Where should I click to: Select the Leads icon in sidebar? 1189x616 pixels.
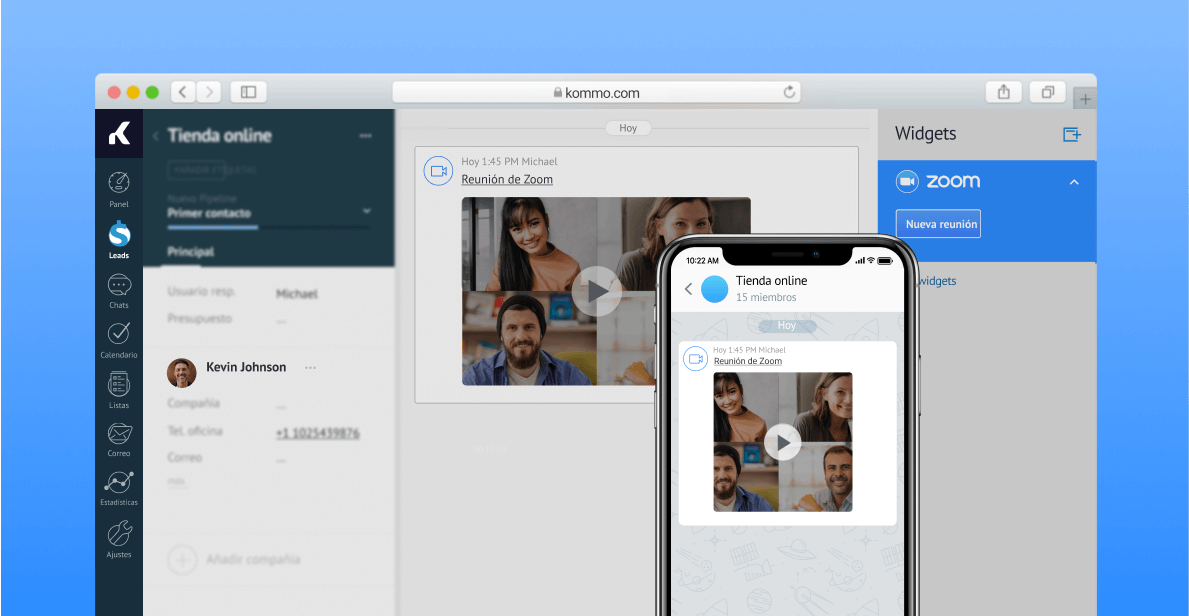coord(119,236)
